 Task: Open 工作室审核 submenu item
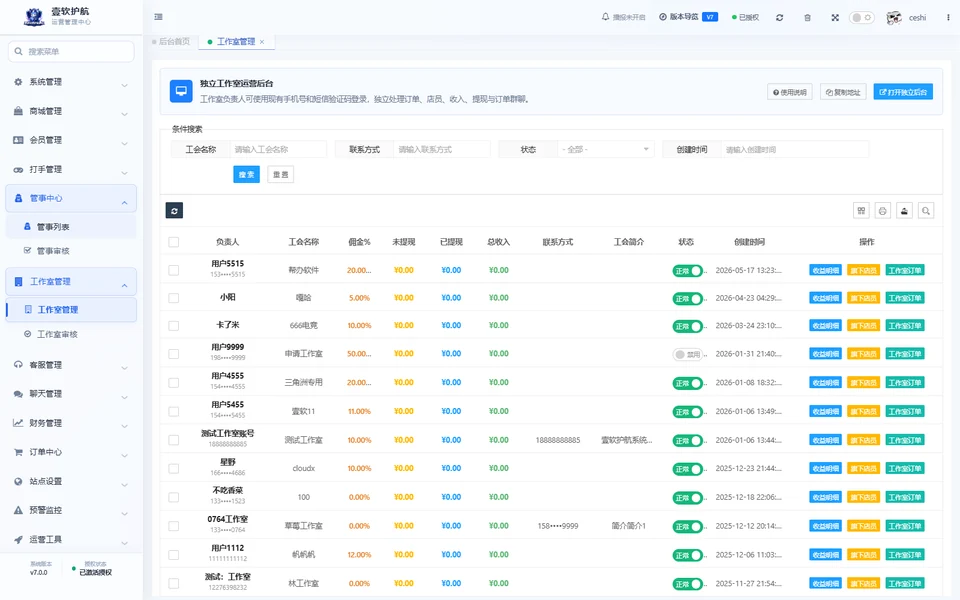pos(71,334)
